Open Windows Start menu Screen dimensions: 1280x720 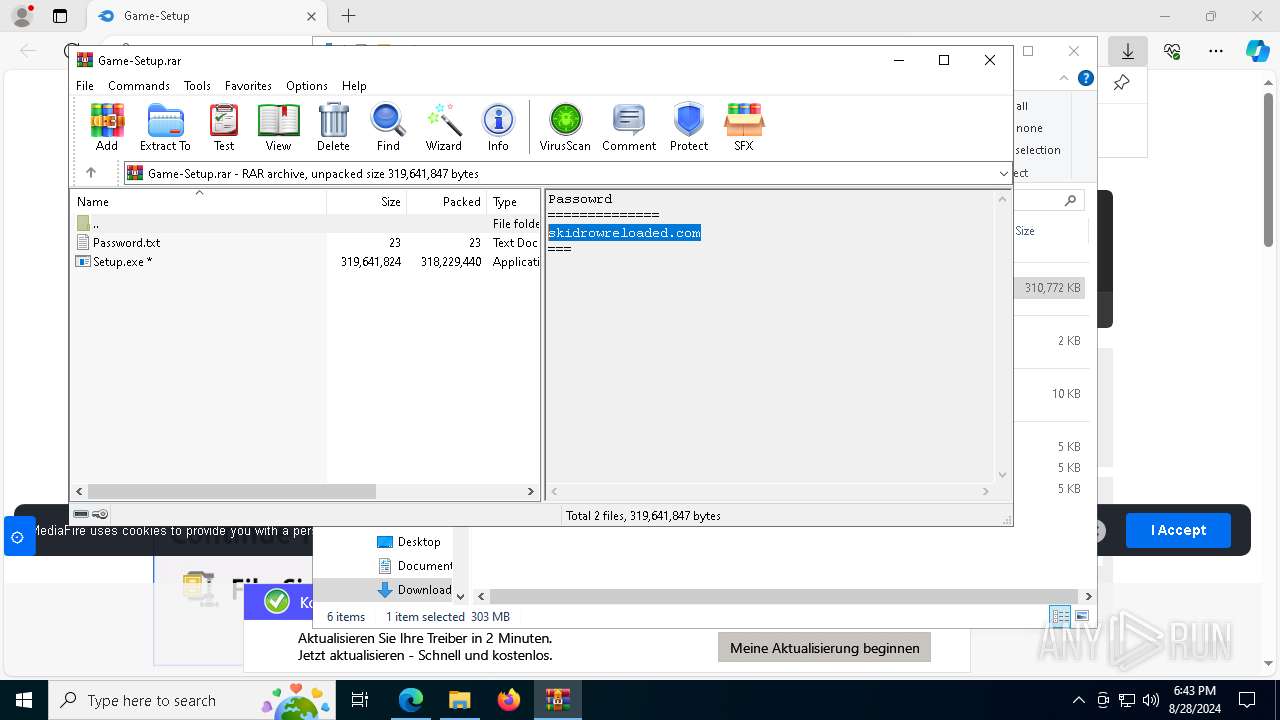[24, 700]
